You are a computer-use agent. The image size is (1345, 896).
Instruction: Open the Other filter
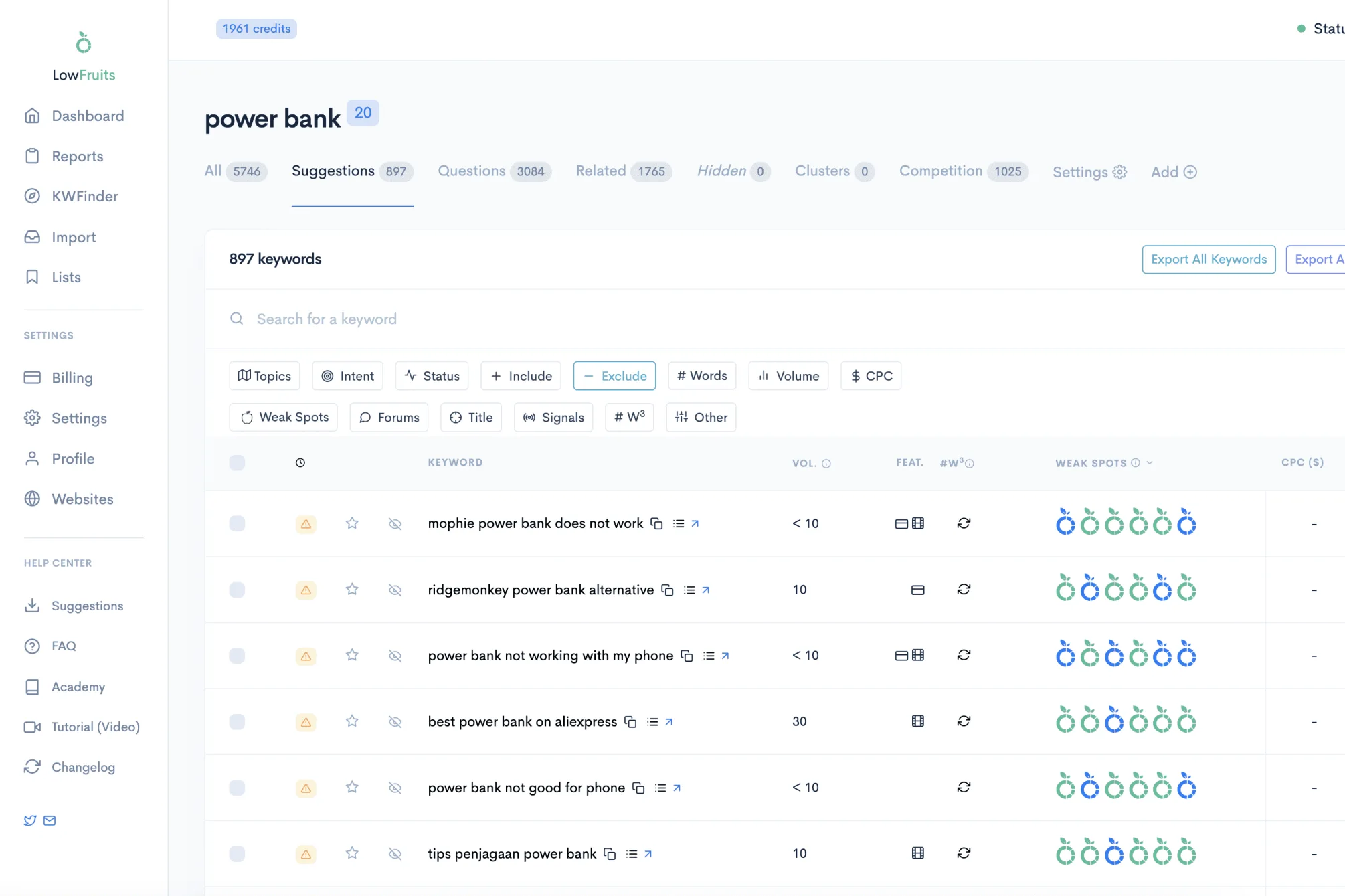pyautogui.click(x=701, y=417)
